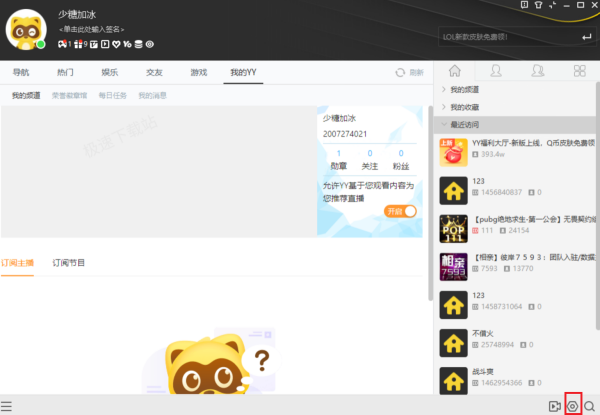The image size is (600, 415).
Task: Click the Y-coin icon under nickname
Action: pos(127,44)
